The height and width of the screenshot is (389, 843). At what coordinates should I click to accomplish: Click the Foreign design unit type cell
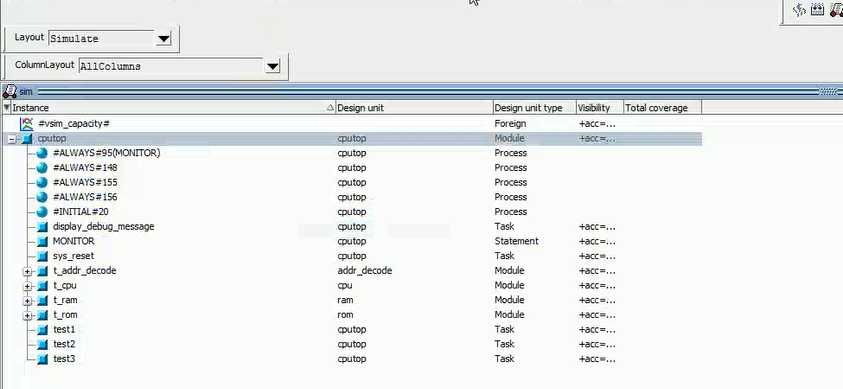coord(510,124)
